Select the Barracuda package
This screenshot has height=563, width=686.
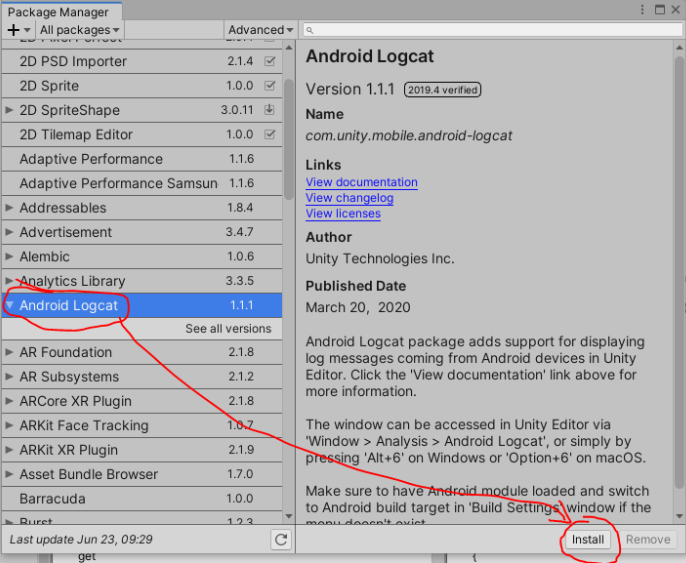point(142,499)
